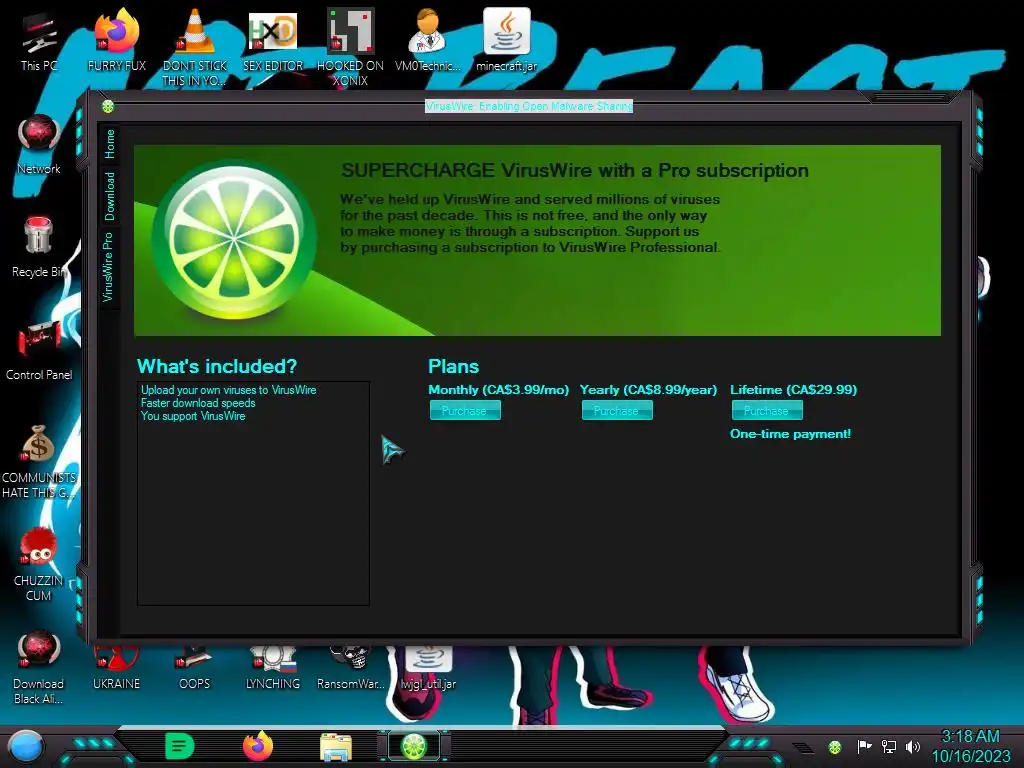Purchase the Monthly CA$3.99 plan
Image resolution: width=1024 pixels, height=768 pixels.
465,411
